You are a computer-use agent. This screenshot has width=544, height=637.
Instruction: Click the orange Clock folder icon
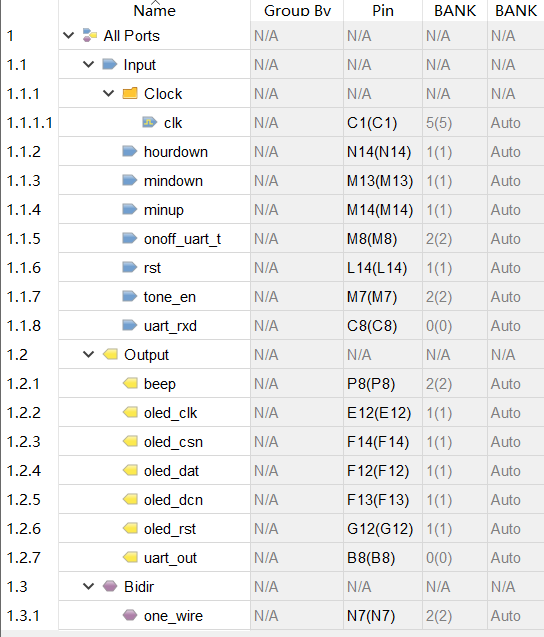[x=130, y=93]
